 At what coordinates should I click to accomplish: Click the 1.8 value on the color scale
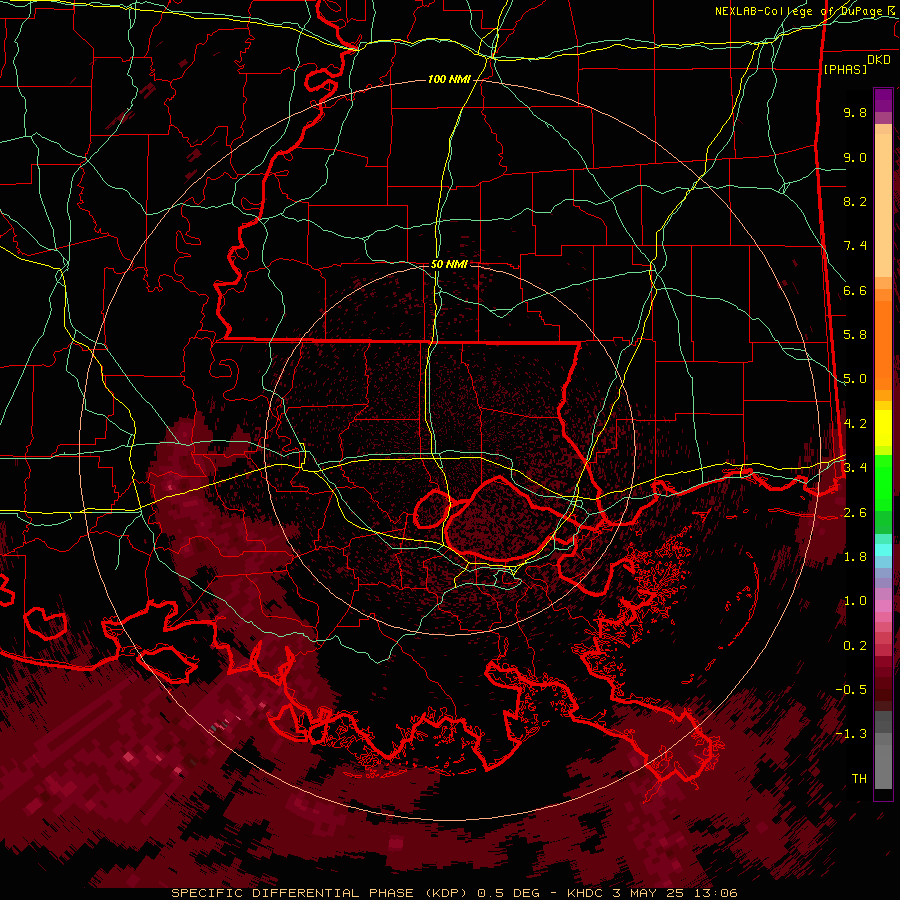855,557
